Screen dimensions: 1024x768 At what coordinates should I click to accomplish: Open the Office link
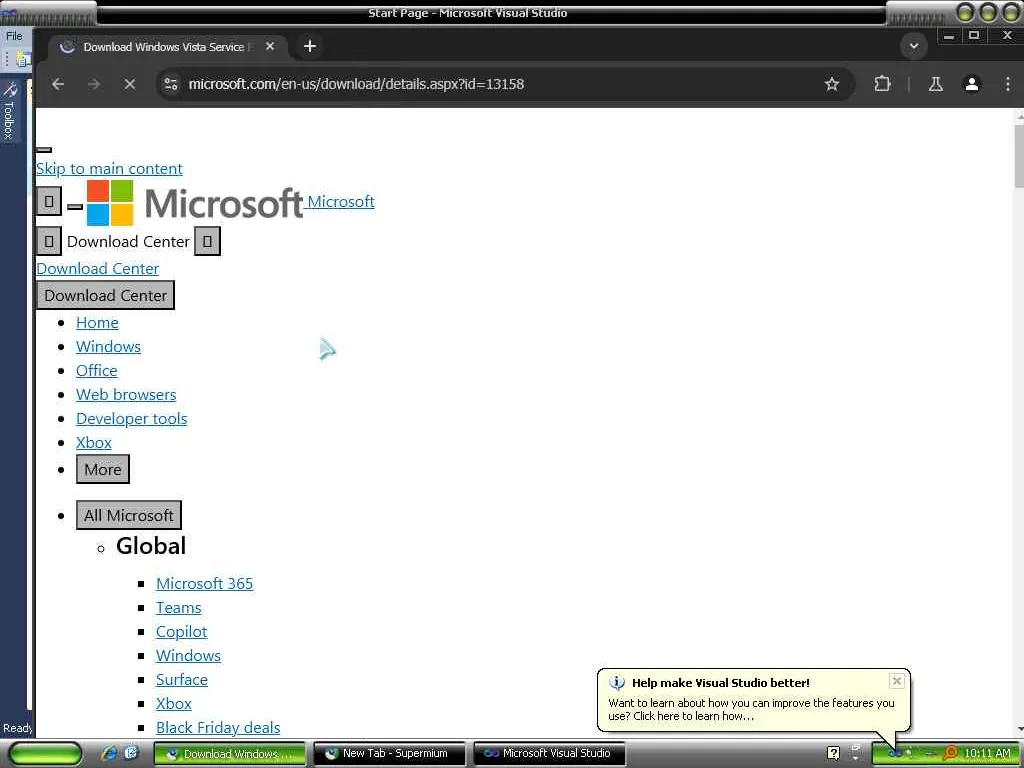click(97, 370)
